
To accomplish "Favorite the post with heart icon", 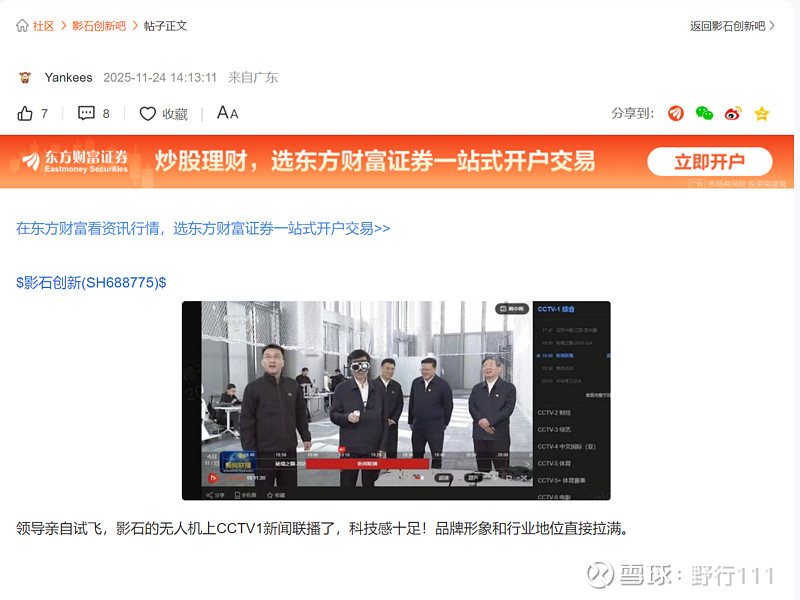I will (147, 114).
